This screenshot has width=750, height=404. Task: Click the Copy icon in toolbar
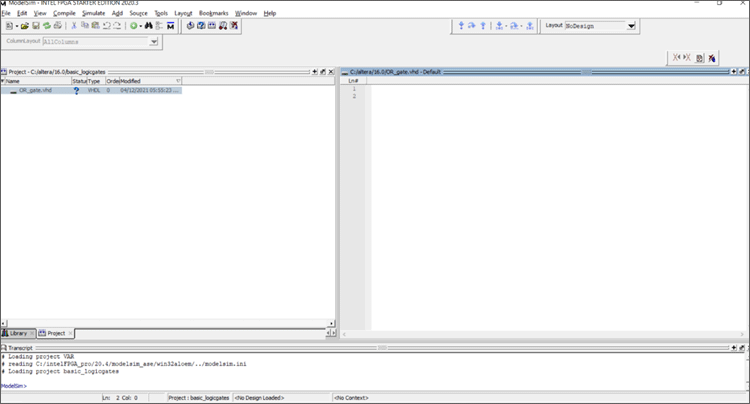[x=85, y=26]
